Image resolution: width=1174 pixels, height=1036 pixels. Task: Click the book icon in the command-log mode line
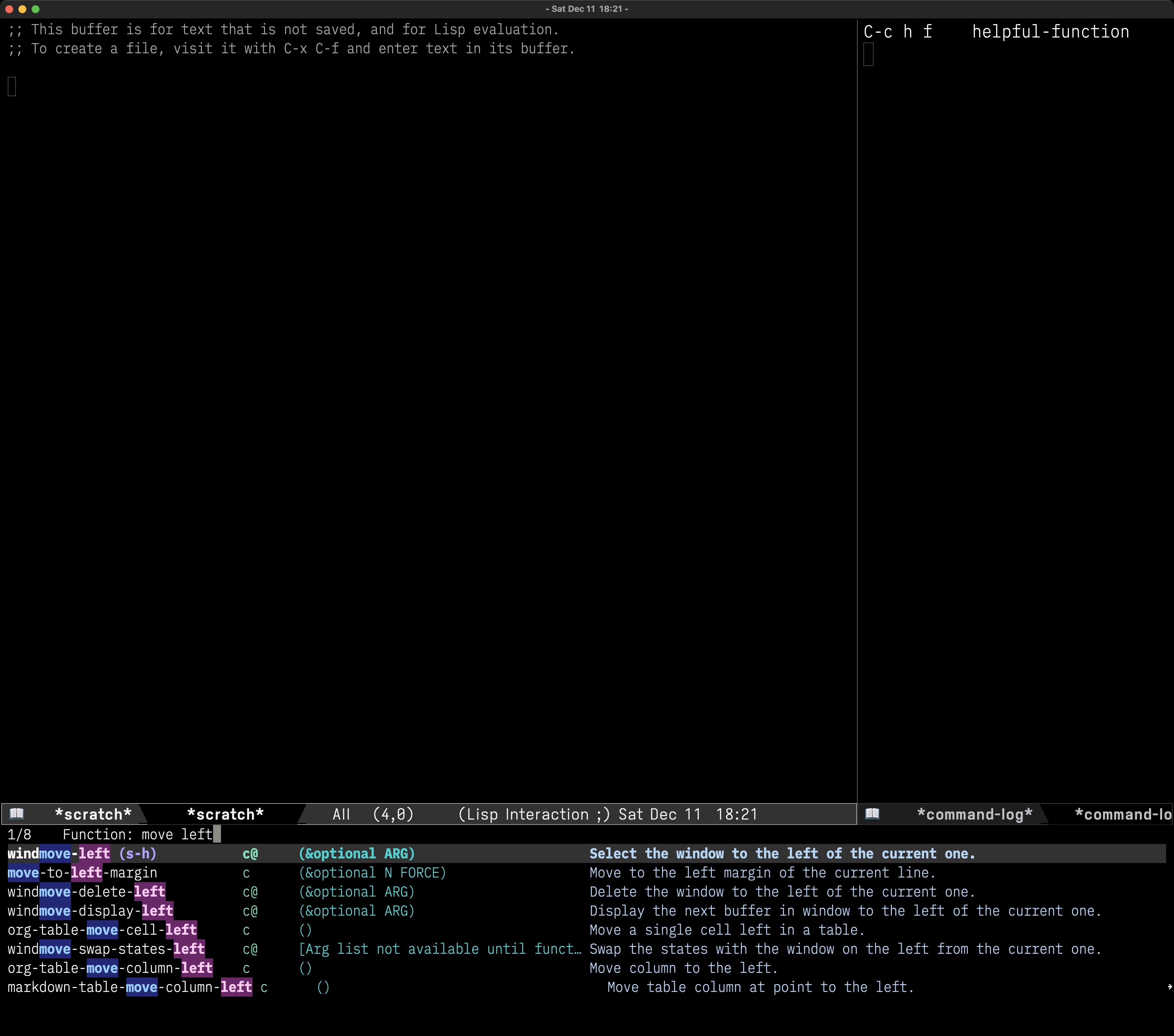[x=872, y=814]
